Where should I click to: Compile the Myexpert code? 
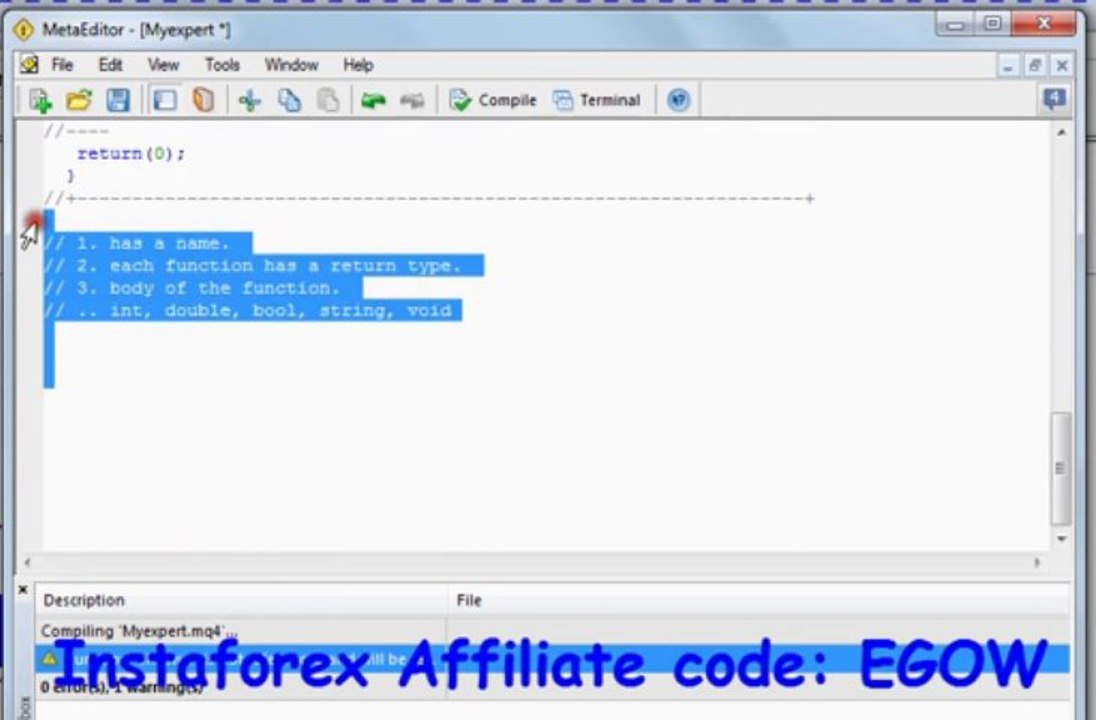[x=493, y=101]
